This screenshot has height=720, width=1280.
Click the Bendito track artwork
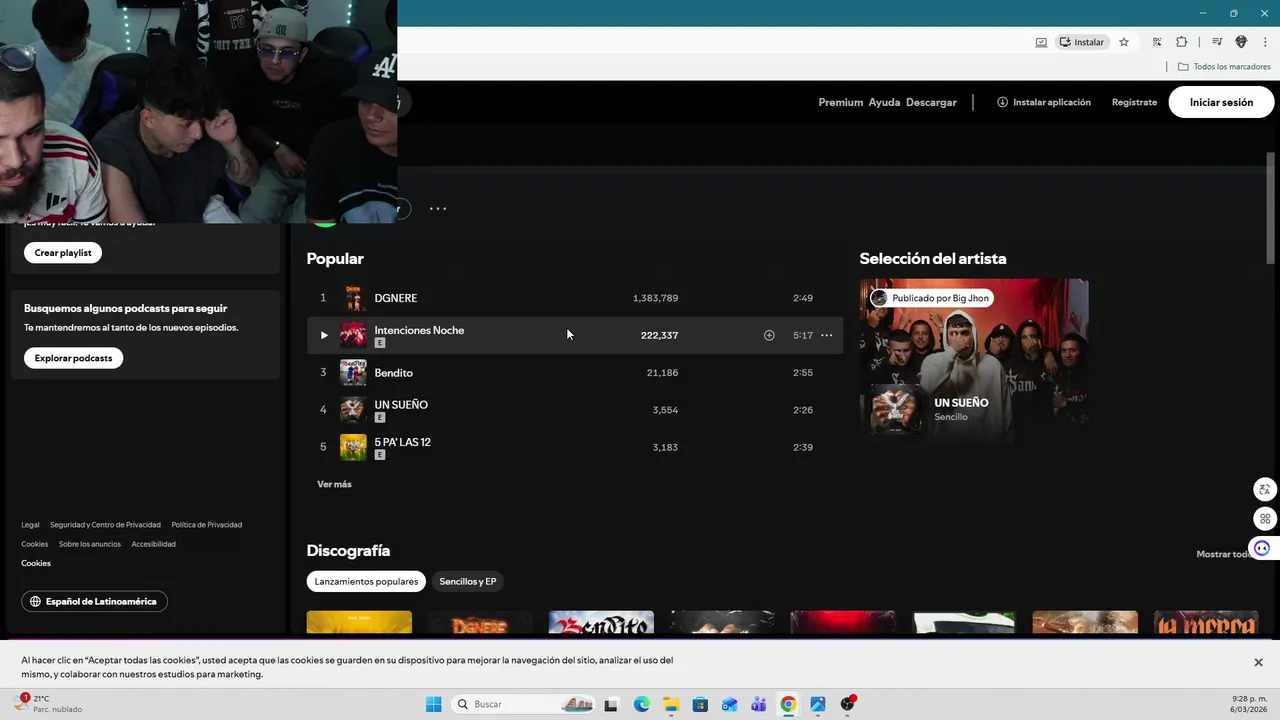pos(353,373)
